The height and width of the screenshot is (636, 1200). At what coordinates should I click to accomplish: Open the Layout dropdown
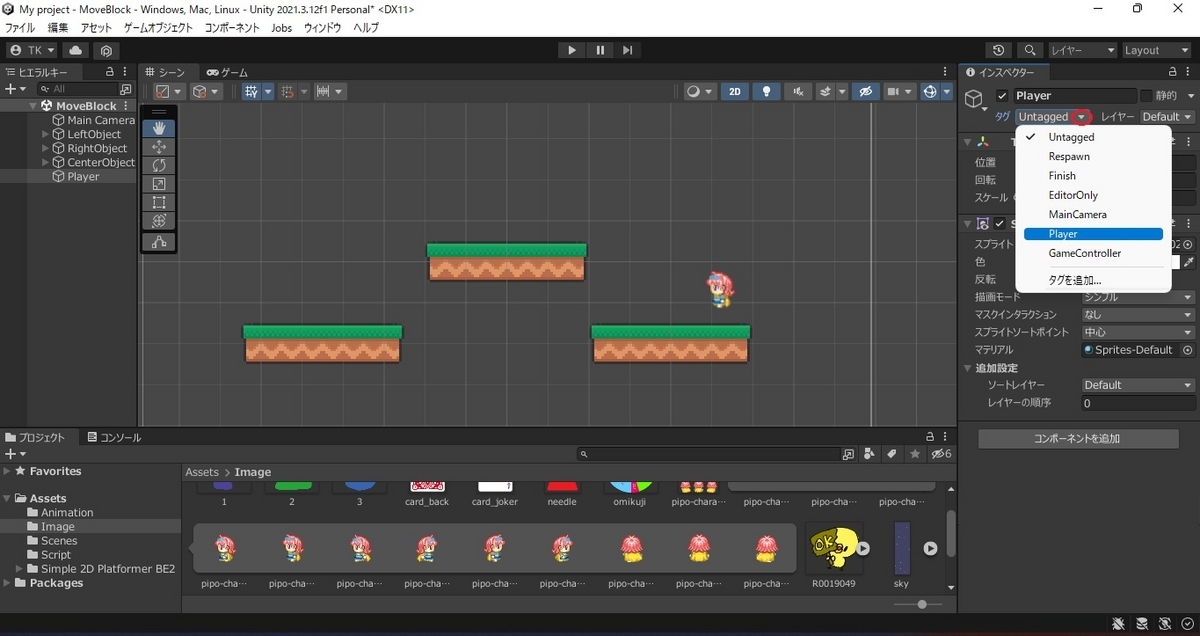coord(1157,50)
